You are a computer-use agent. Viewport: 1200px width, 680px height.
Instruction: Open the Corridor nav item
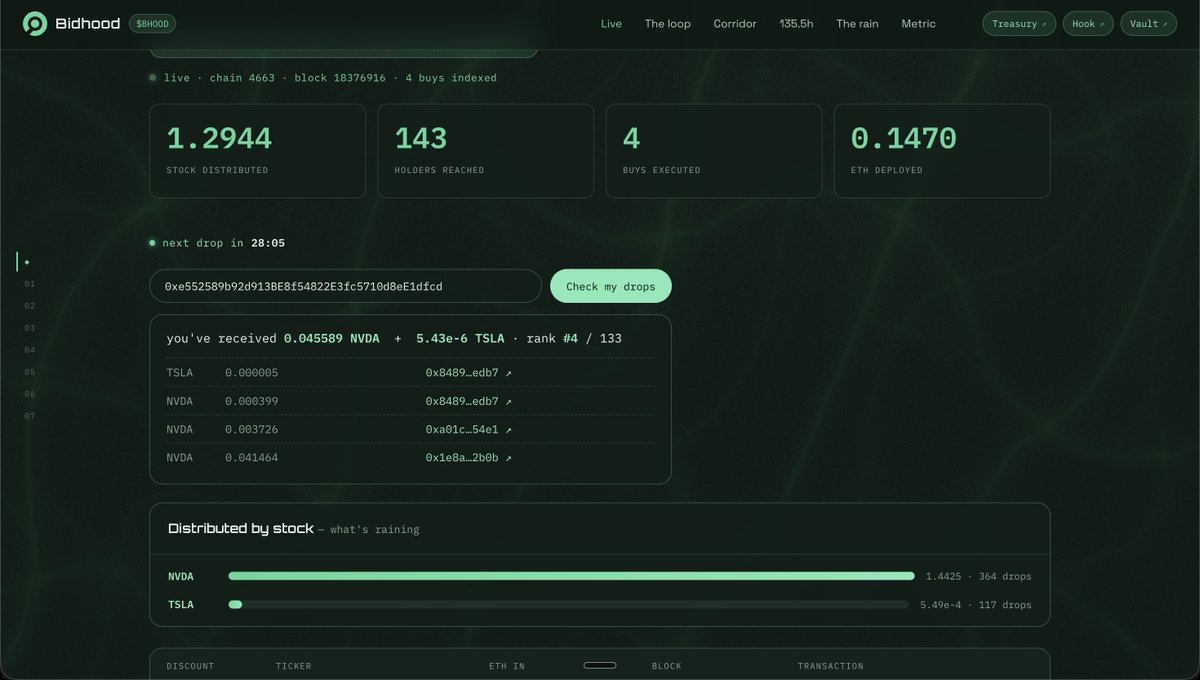[x=735, y=24]
